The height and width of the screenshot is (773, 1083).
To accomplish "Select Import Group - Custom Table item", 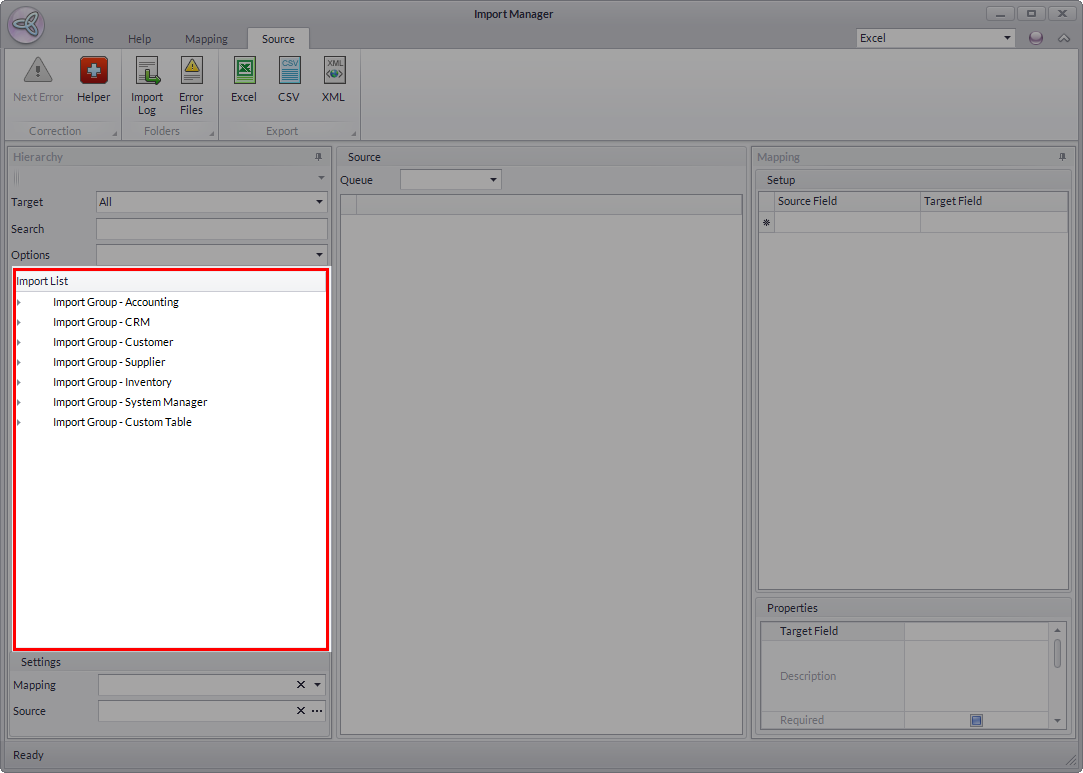I will click(x=122, y=422).
